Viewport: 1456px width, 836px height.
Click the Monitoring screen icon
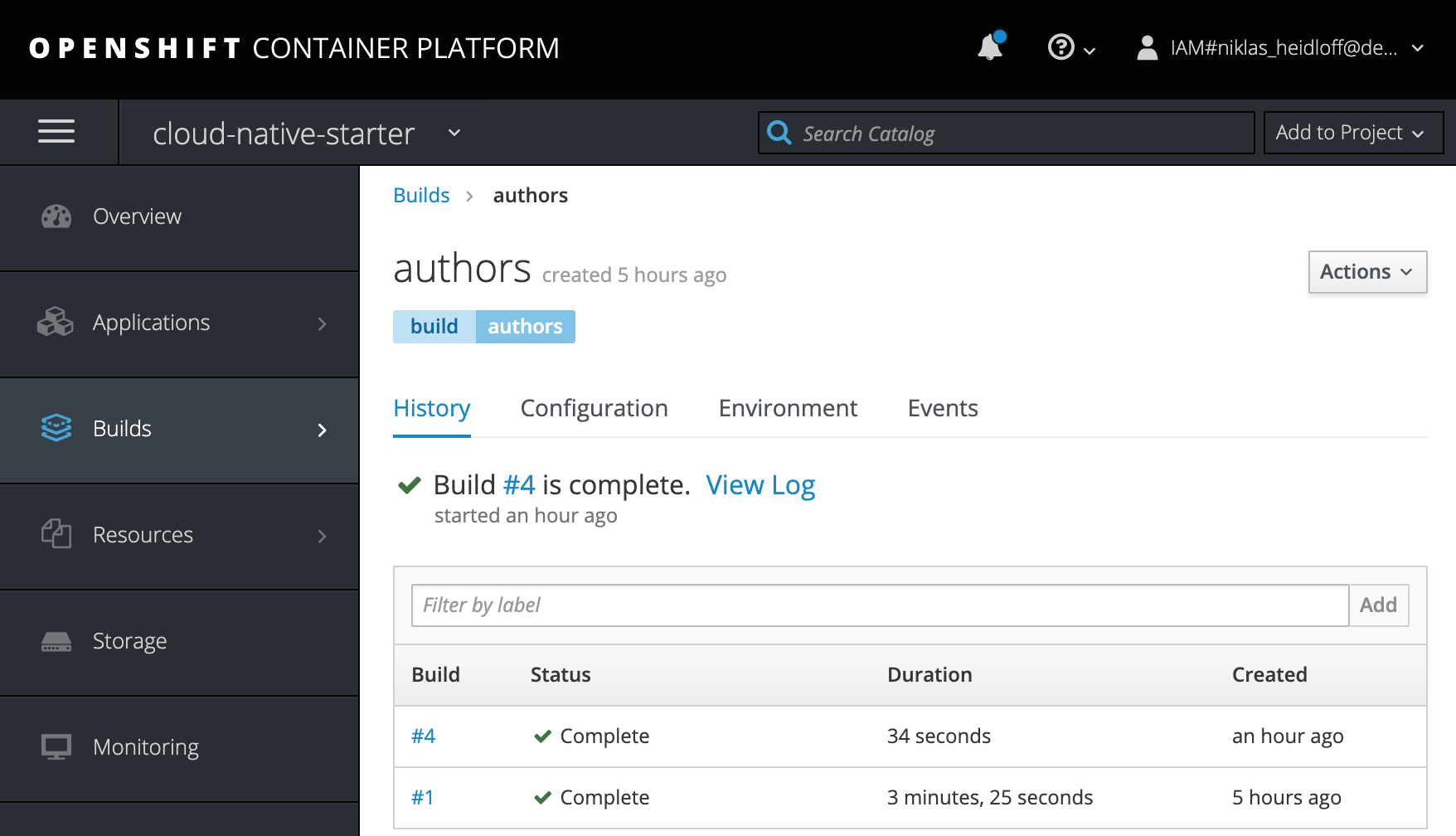pyautogui.click(x=56, y=746)
